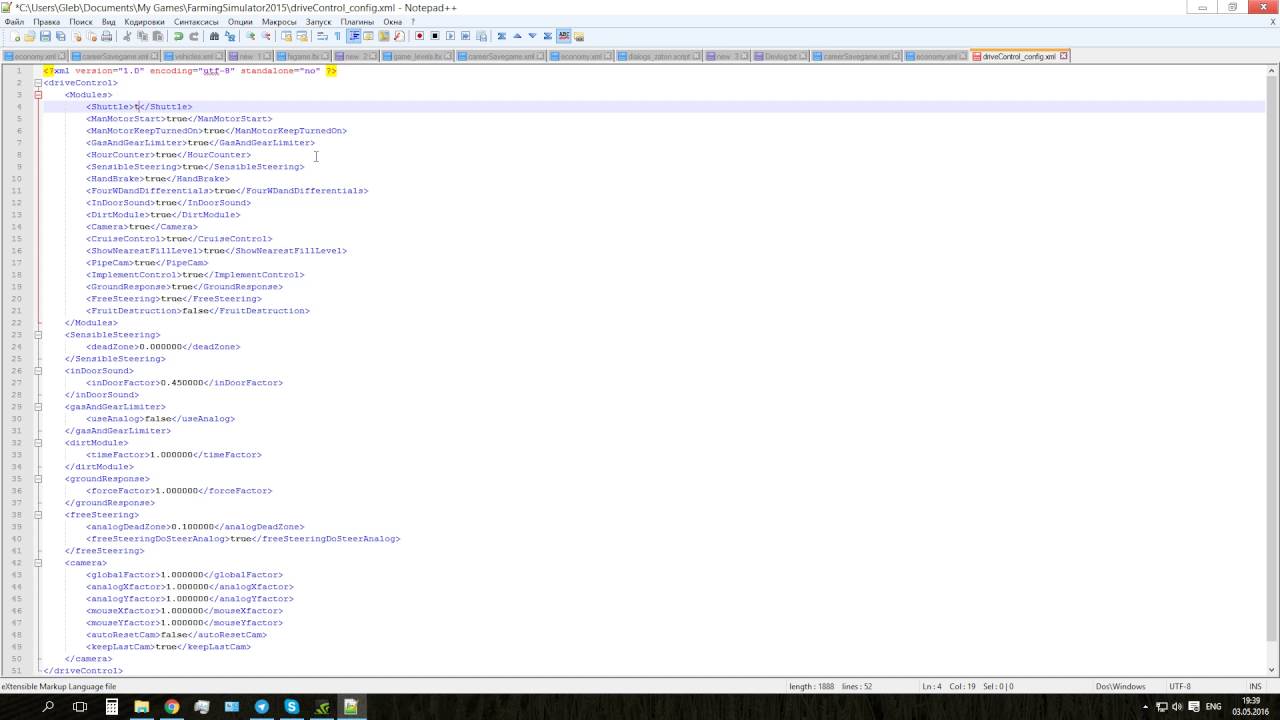Open the Правка menu

tap(46, 21)
